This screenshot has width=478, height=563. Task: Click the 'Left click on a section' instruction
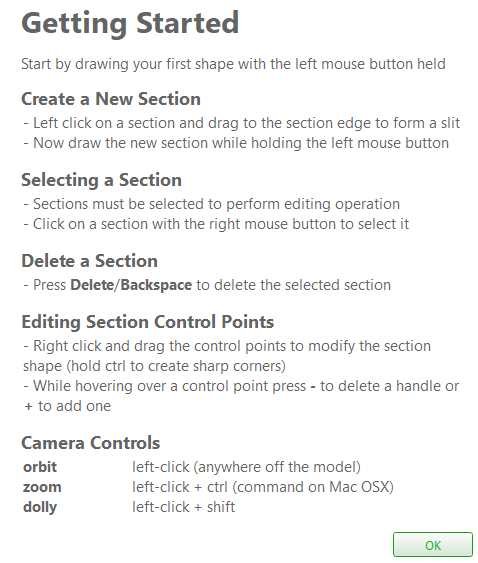pos(242,123)
